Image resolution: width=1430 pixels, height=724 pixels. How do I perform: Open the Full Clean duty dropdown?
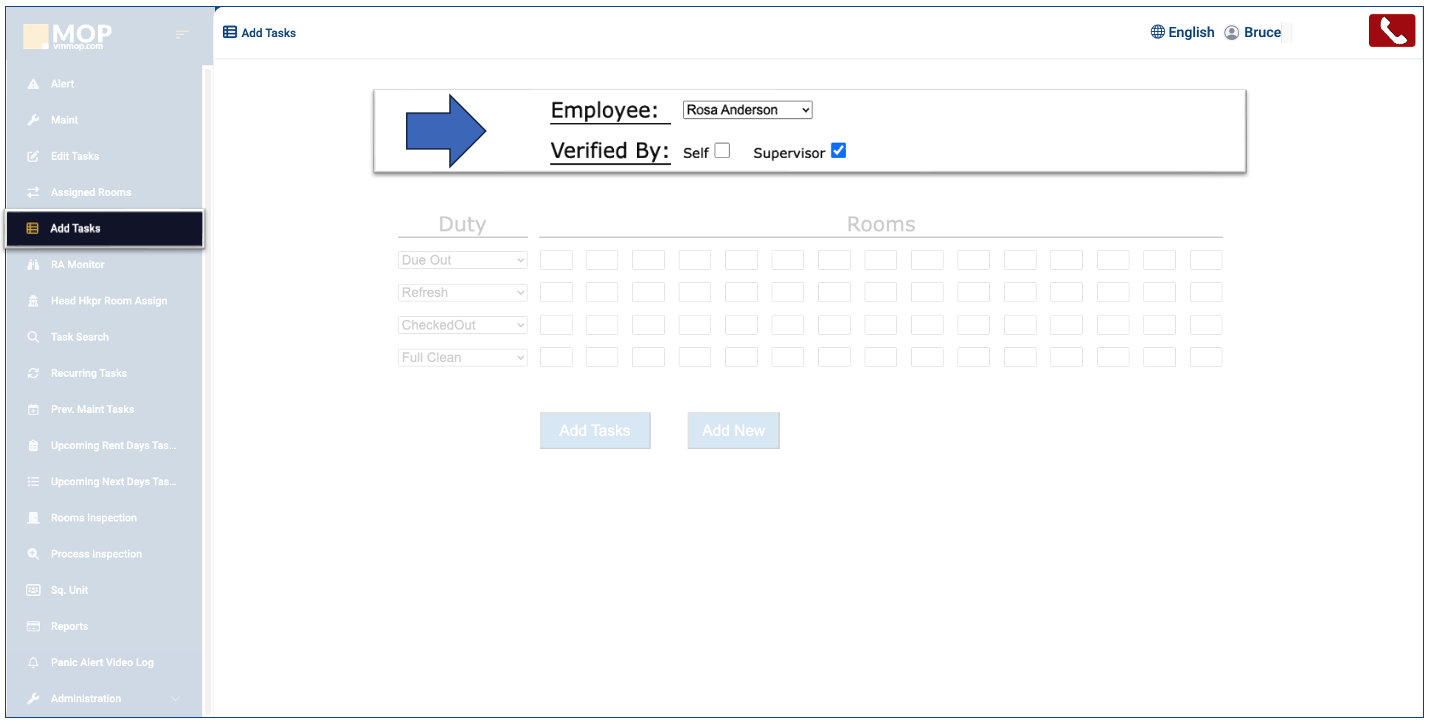point(462,357)
